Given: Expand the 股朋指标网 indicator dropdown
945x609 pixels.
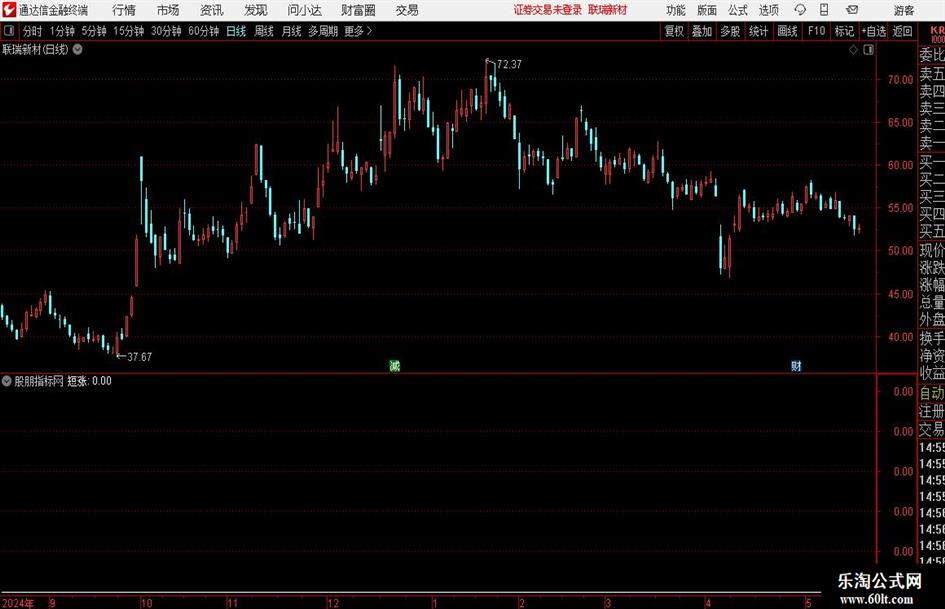Looking at the screenshot, I should pyautogui.click(x=7, y=380).
